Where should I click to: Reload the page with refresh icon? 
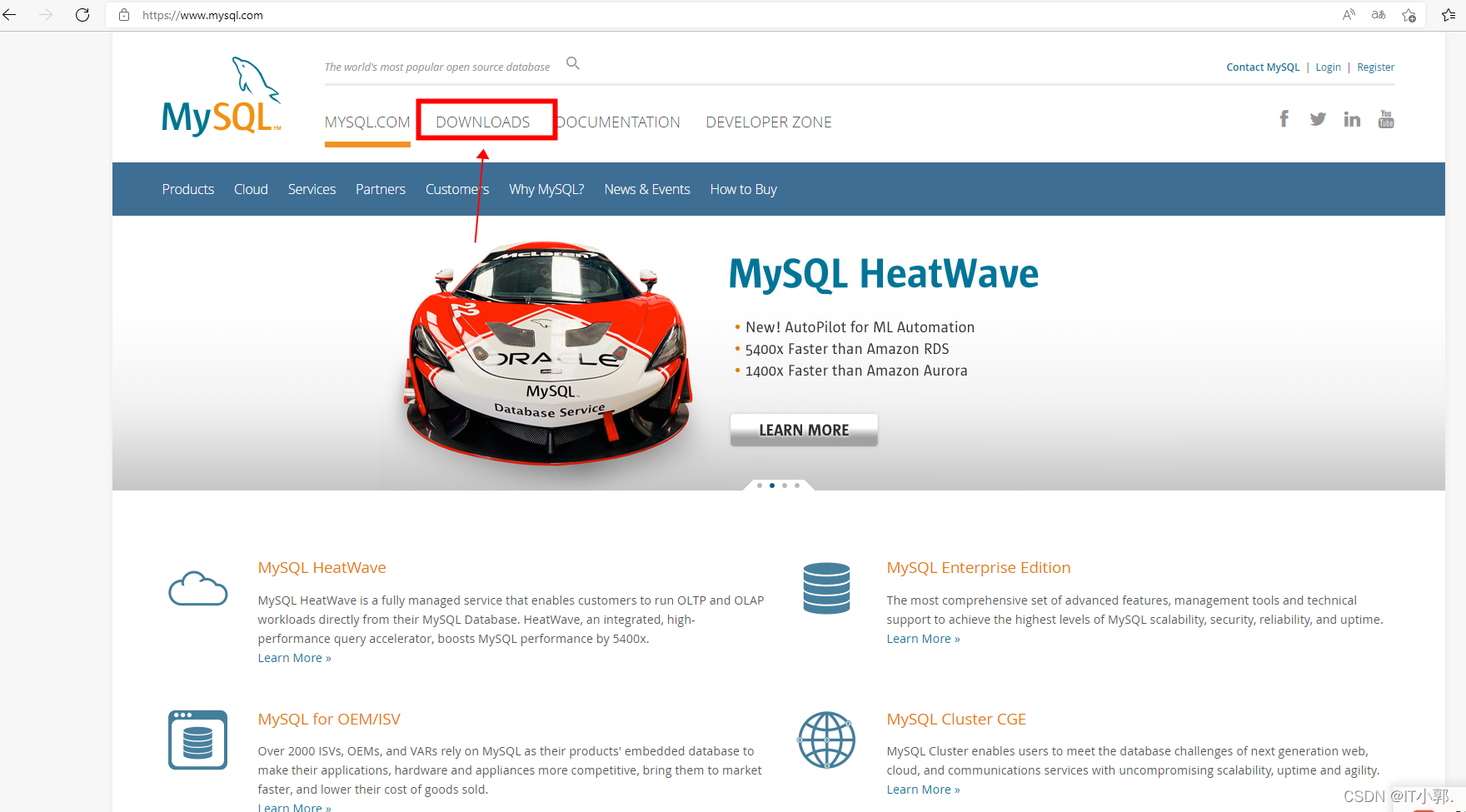click(82, 15)
